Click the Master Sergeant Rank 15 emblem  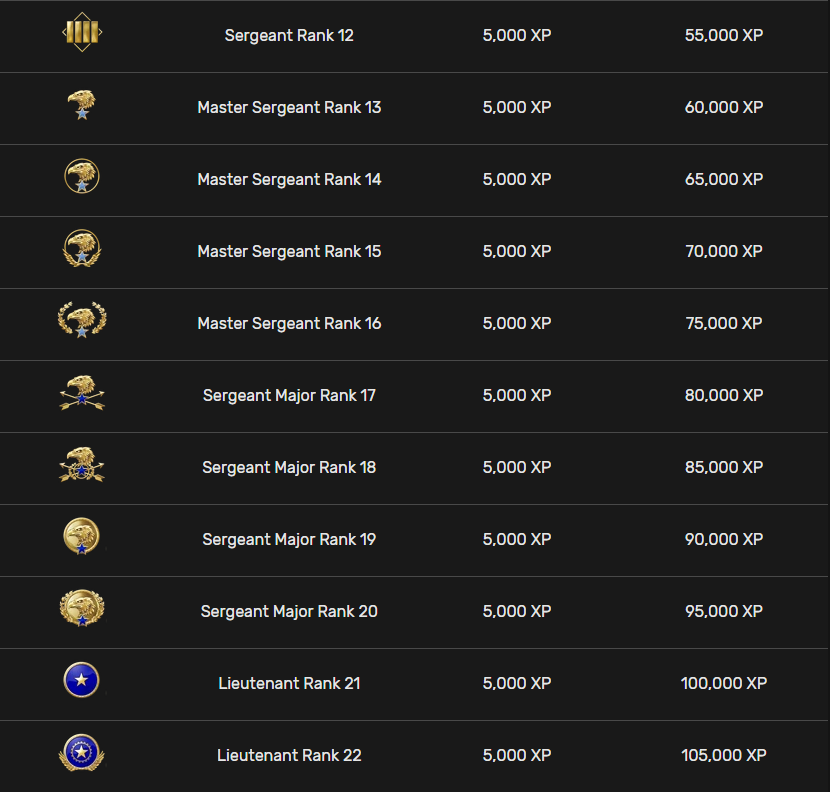82,249
